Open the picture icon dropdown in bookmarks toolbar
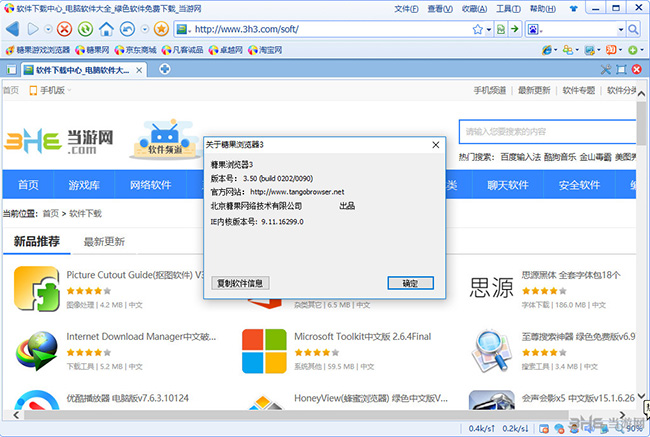 coord(599,50)
